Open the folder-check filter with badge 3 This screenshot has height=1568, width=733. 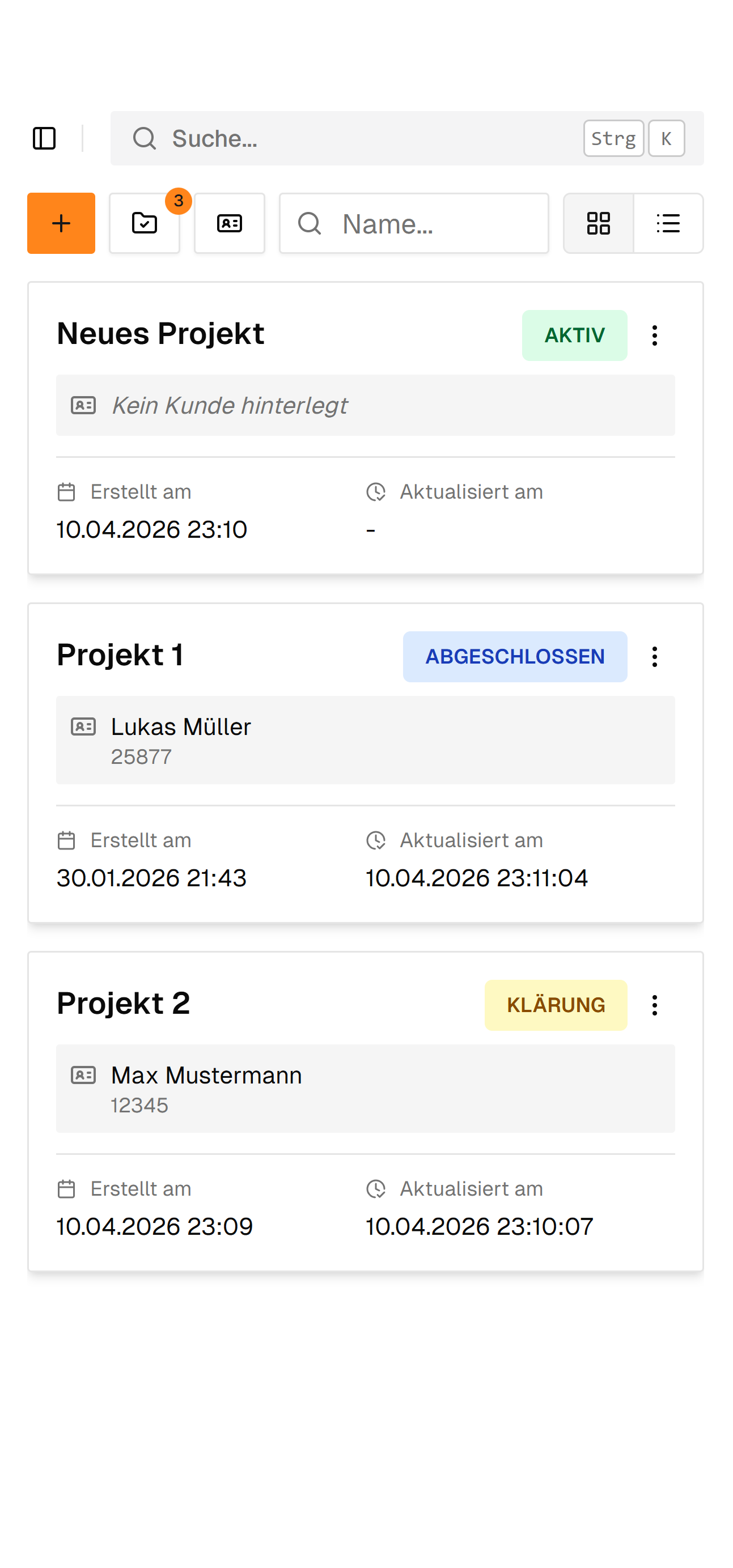tap(145, 223)
